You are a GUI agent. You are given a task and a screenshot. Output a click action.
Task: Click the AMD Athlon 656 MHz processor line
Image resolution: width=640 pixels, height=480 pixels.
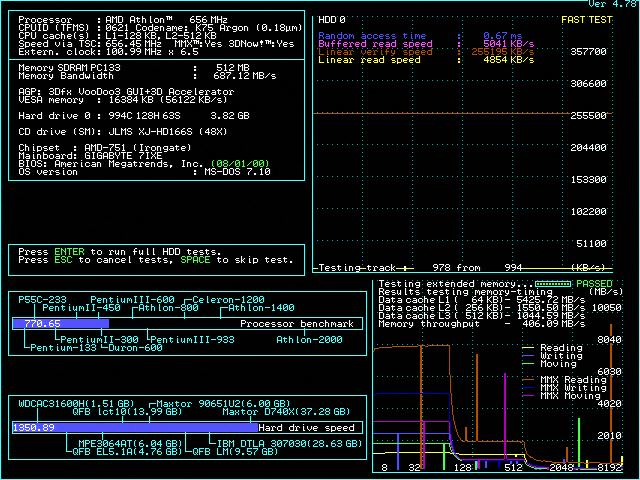(123, 20)
